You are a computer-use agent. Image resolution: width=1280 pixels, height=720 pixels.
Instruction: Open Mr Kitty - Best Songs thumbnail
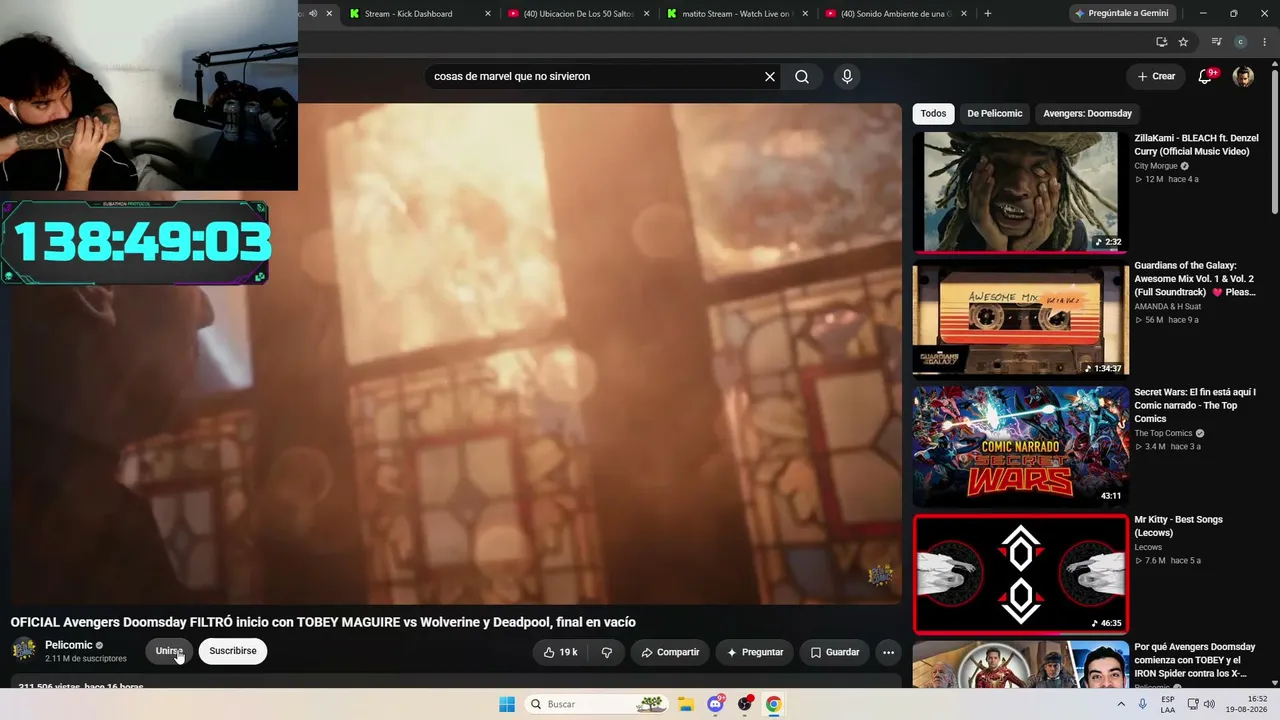click(x=1021, y=574)
